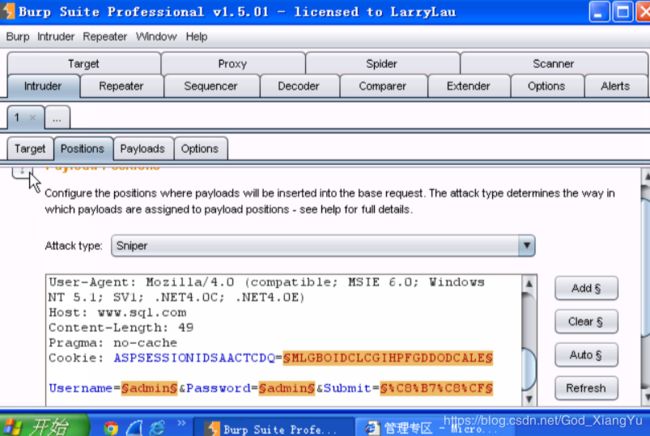Open the Window menu
The height and width of the screenshot is (436, 650).
156,37
